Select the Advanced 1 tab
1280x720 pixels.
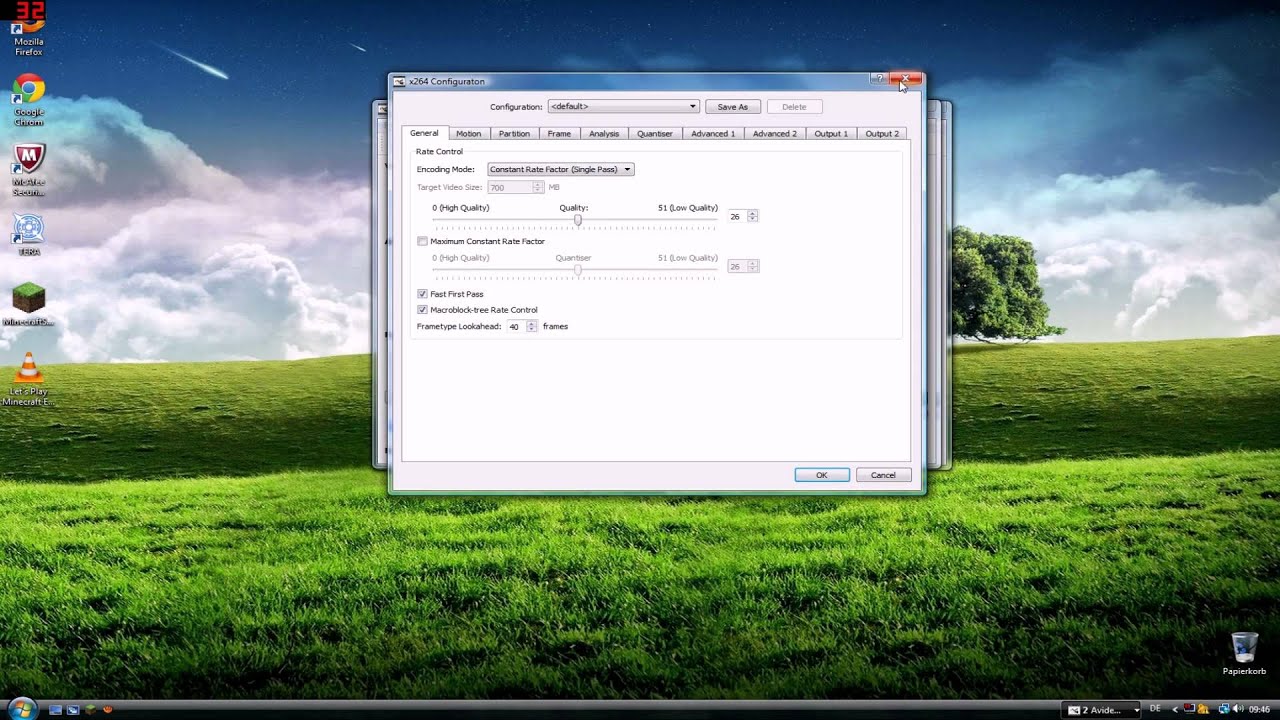(713, 133)
